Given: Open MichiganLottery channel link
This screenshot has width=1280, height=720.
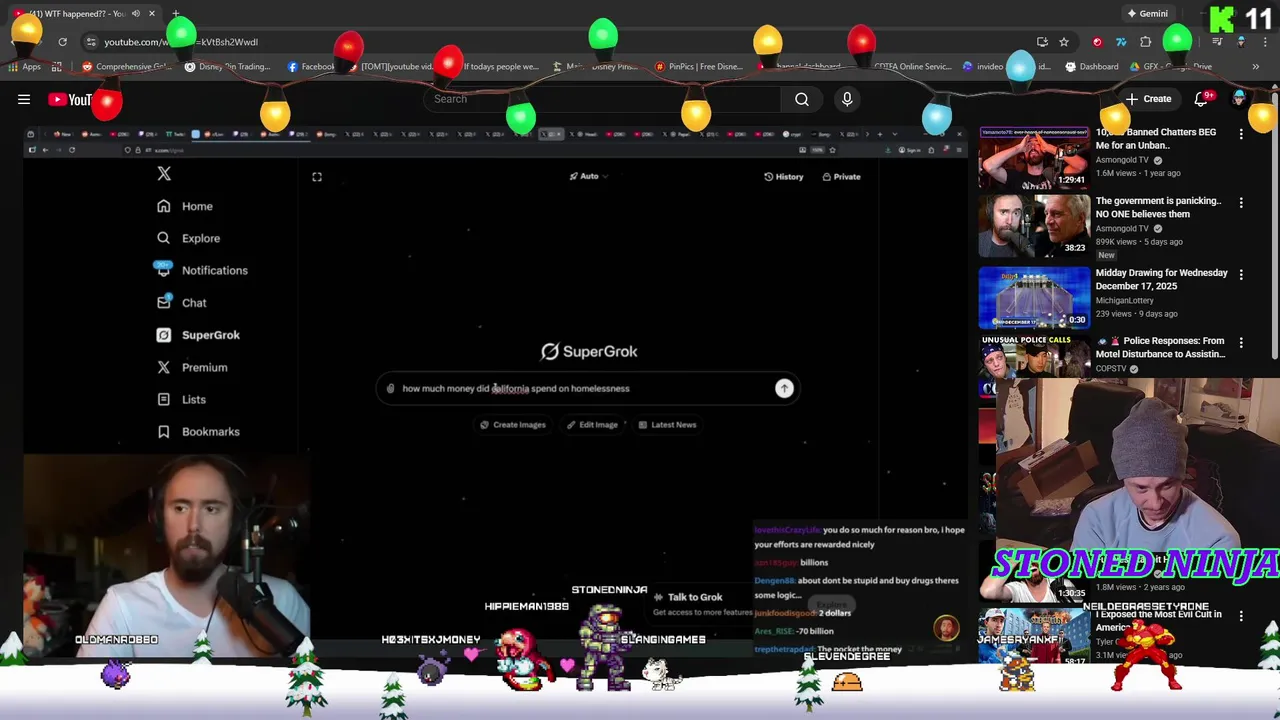Looking at the screenshot, I should [x=1125, y=300].
